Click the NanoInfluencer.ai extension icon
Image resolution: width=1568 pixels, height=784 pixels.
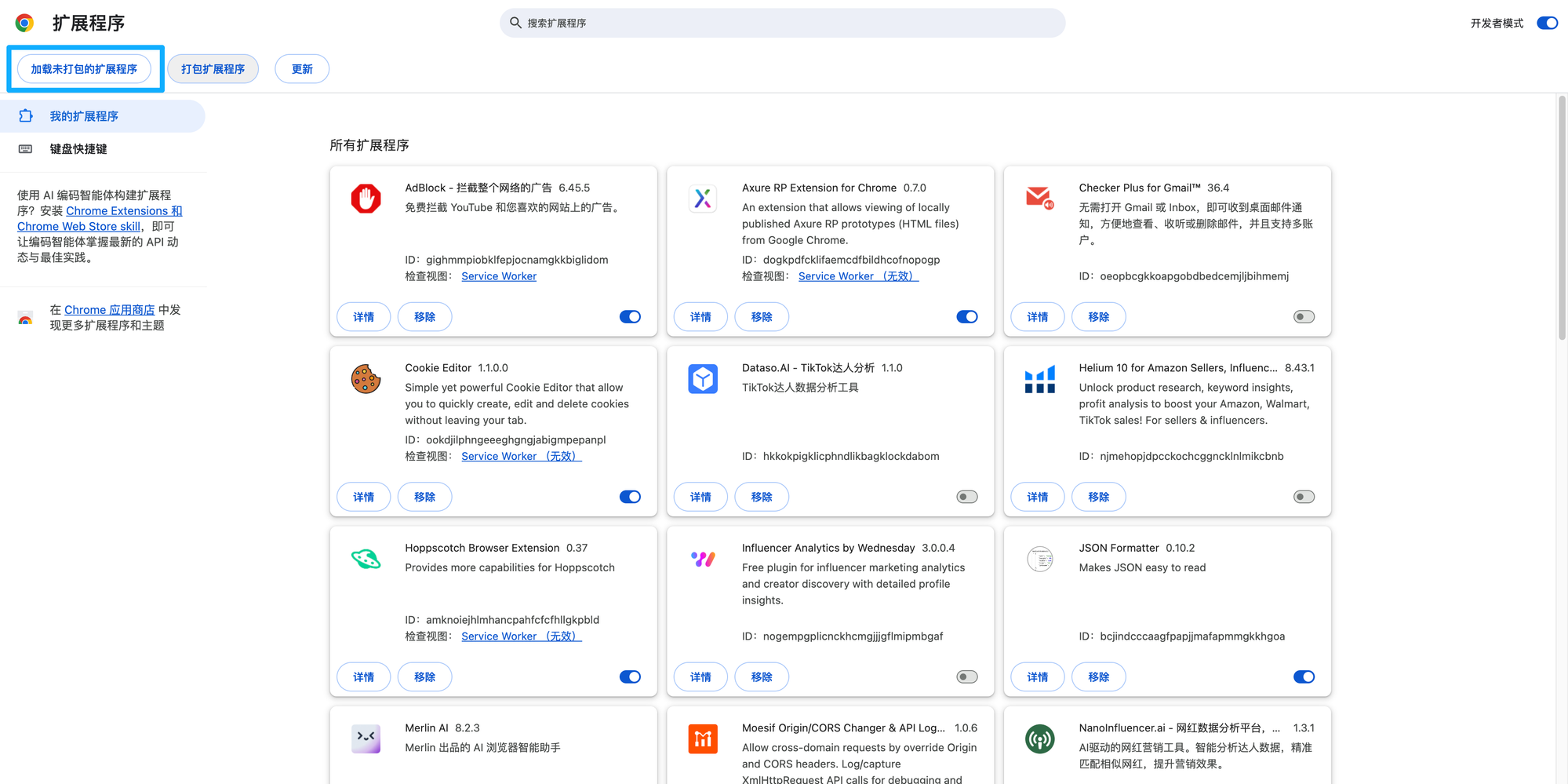click(1040, 738)
